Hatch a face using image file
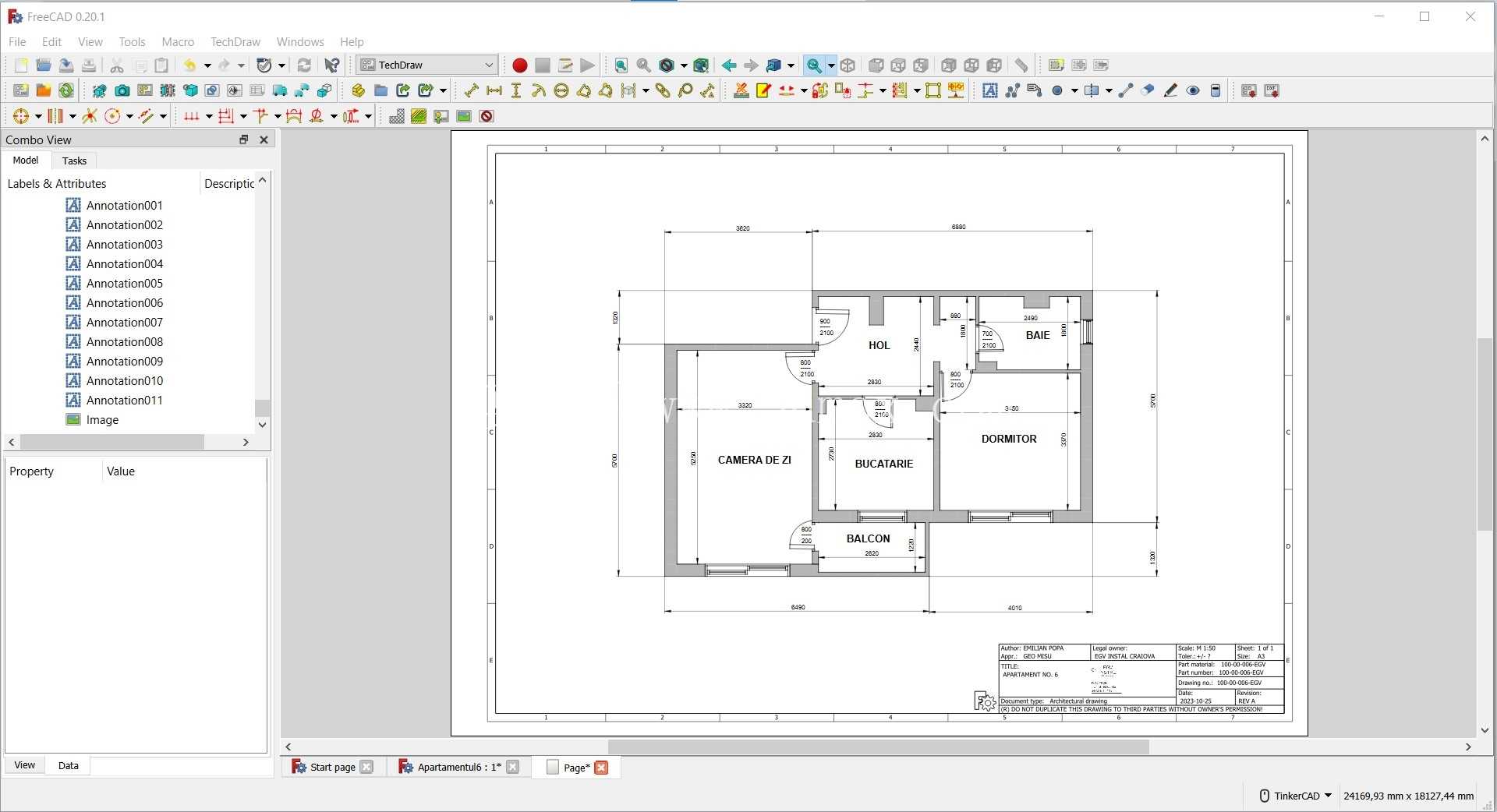 click(396, 116)
